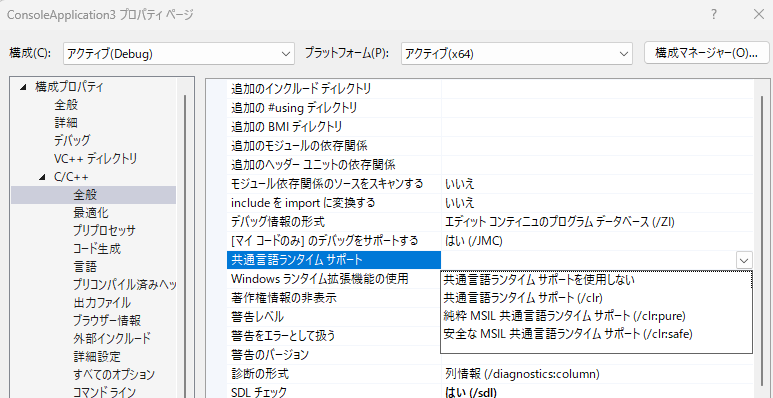Image resolution: width=773 pixels, height=398 pixels.
Task: Select コード生成 in the tree
Action: pos(97,249)
